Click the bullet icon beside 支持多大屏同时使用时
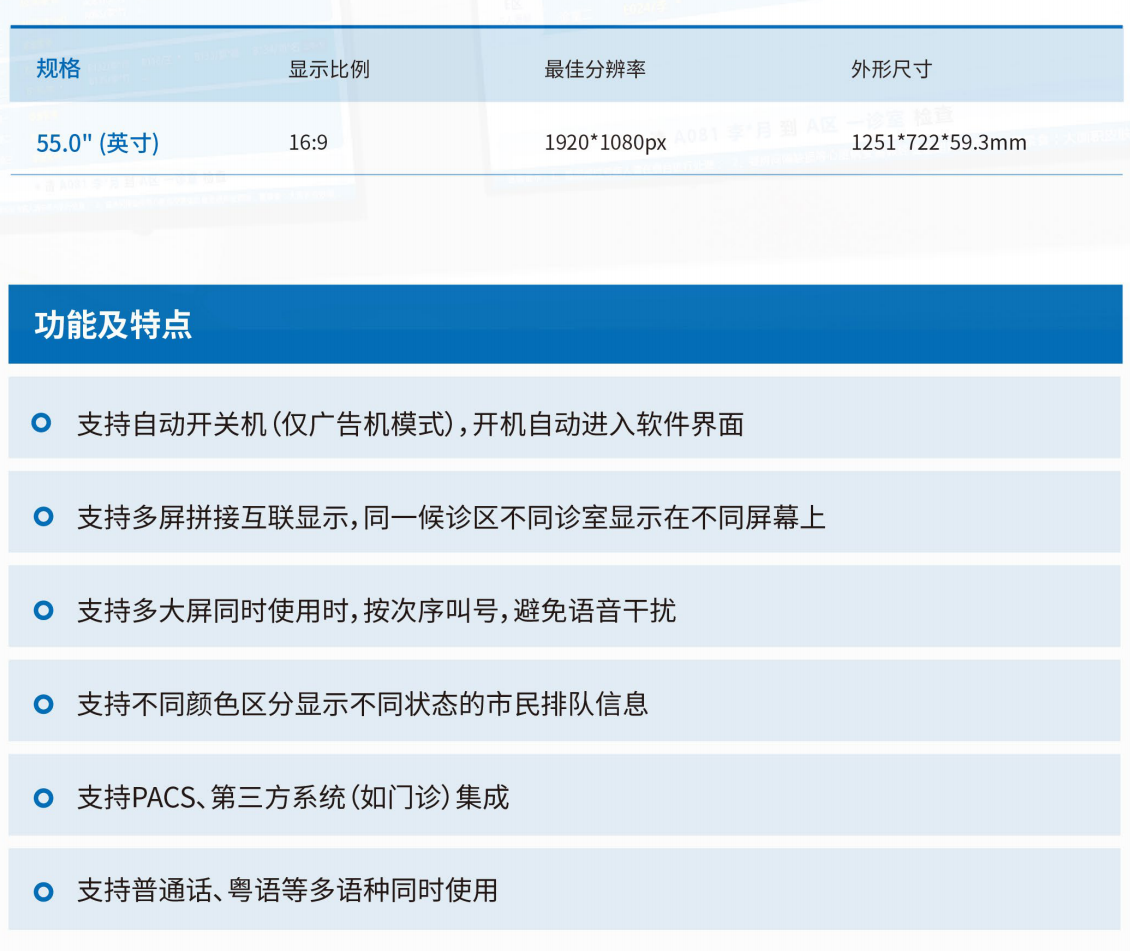This screenshot has width=1130, height=951. [x=42, y=610]
